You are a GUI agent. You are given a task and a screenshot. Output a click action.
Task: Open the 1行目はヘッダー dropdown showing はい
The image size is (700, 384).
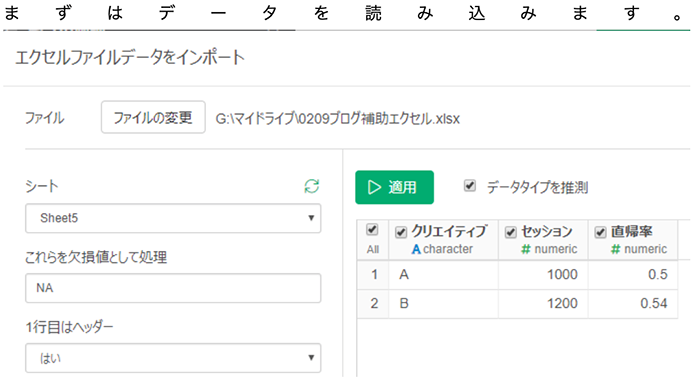pos(173,358)
